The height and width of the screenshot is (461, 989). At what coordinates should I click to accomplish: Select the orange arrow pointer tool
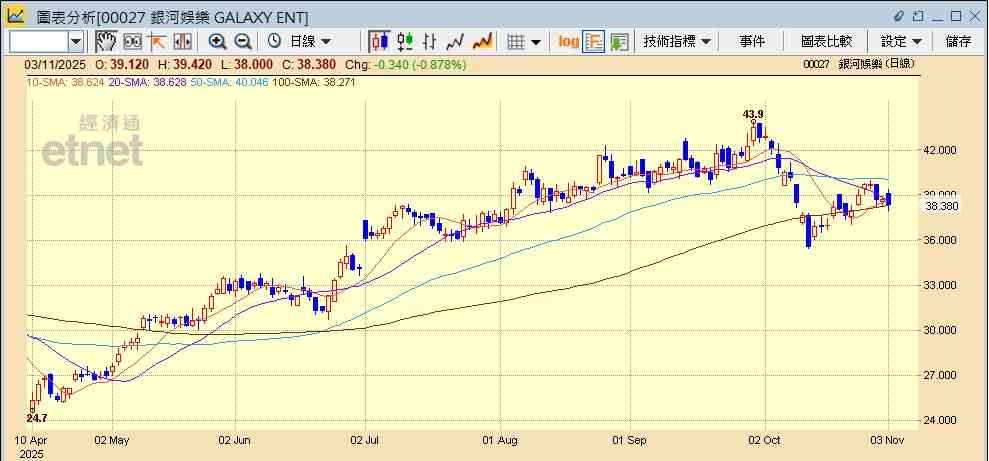157,41
